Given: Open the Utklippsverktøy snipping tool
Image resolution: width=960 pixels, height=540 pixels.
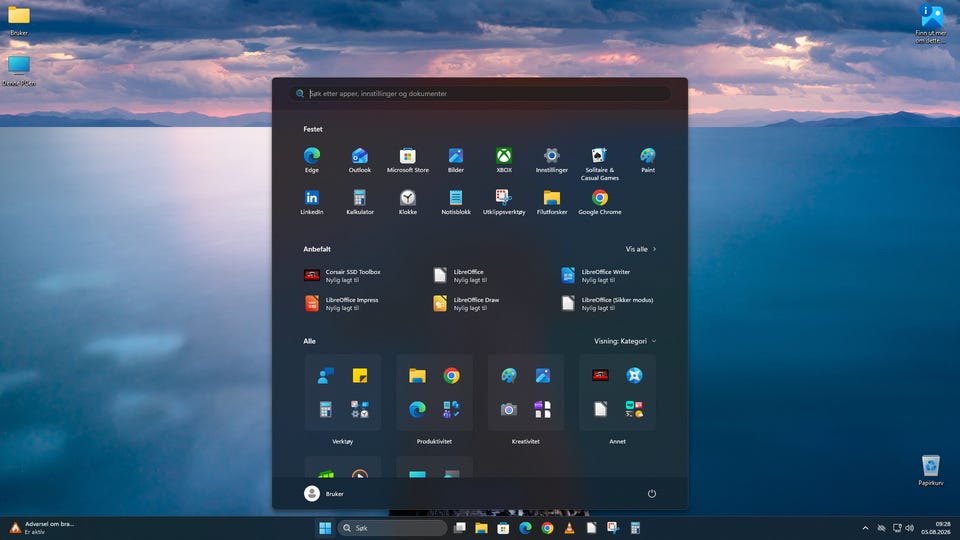Looking at the screenshot, I should click(504, 202).
